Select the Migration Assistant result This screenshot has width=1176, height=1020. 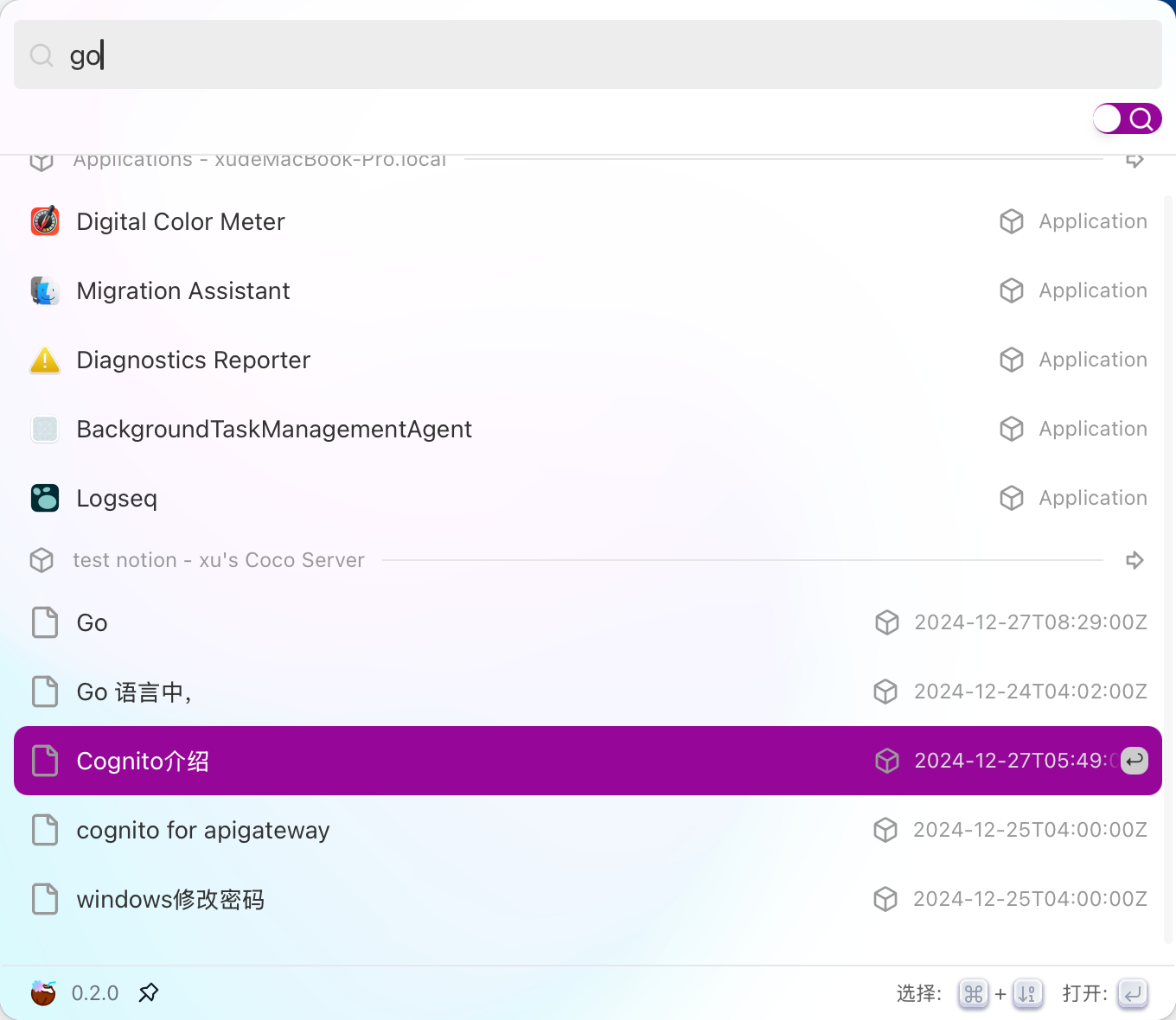(x=588, y=290)
